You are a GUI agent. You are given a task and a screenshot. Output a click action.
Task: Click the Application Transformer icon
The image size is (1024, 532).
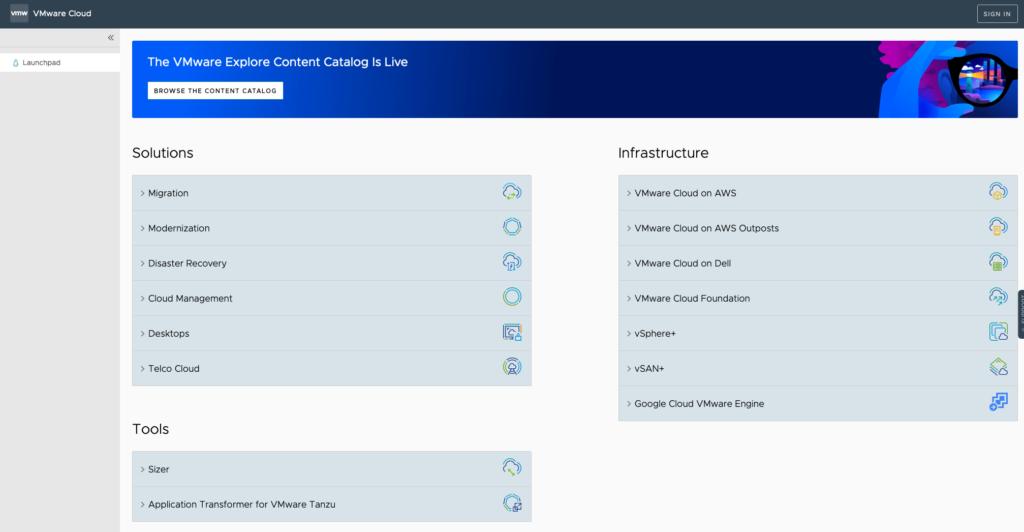click(x=512, y=503)
